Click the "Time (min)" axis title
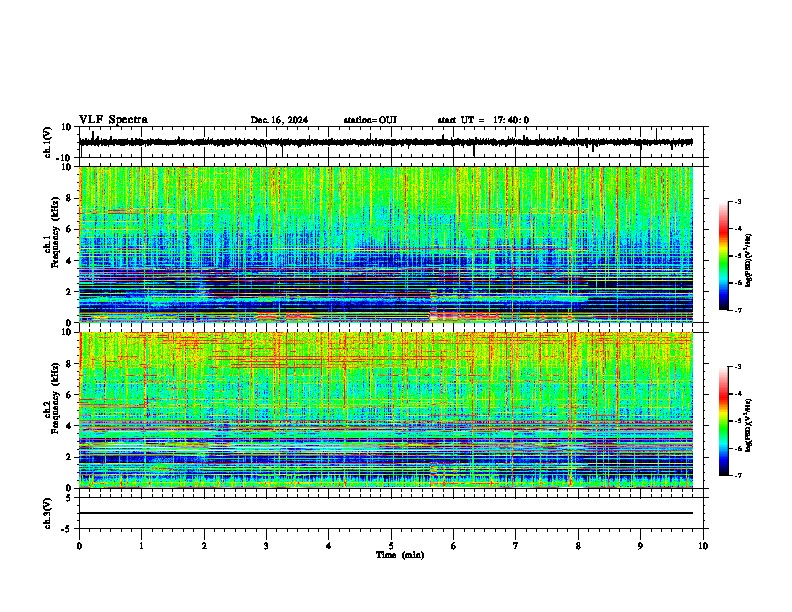The image size is (792, 612). (400, 555)
